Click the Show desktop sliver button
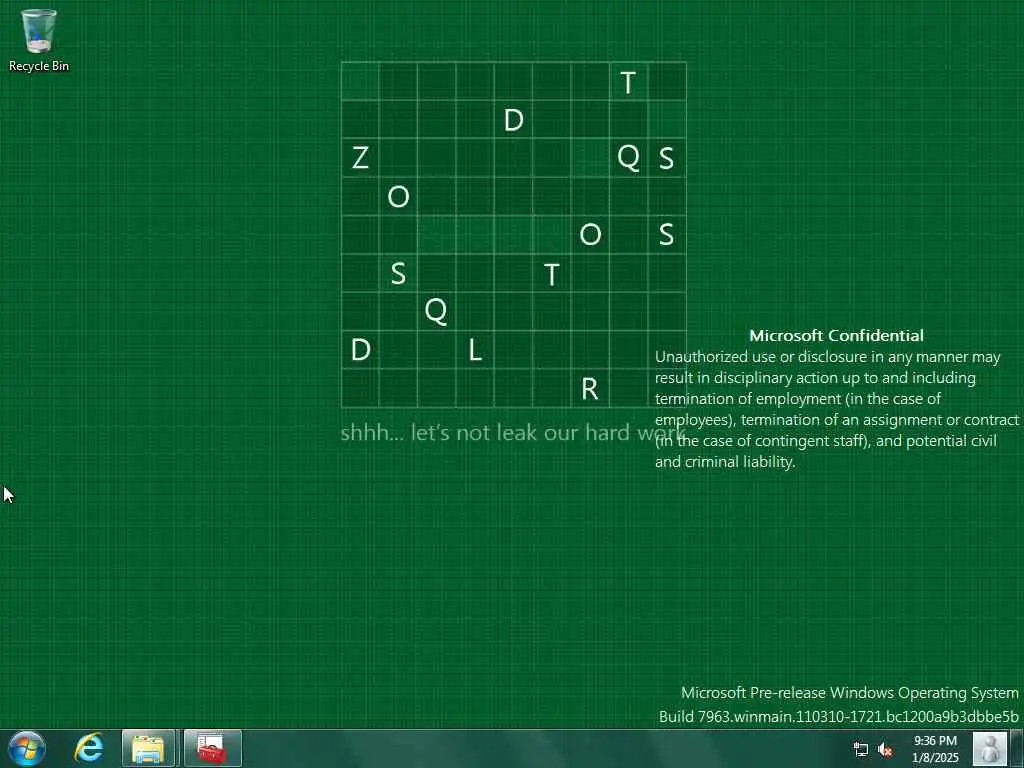Viewport: 1024px width, 768px height. pos(1017,748)
